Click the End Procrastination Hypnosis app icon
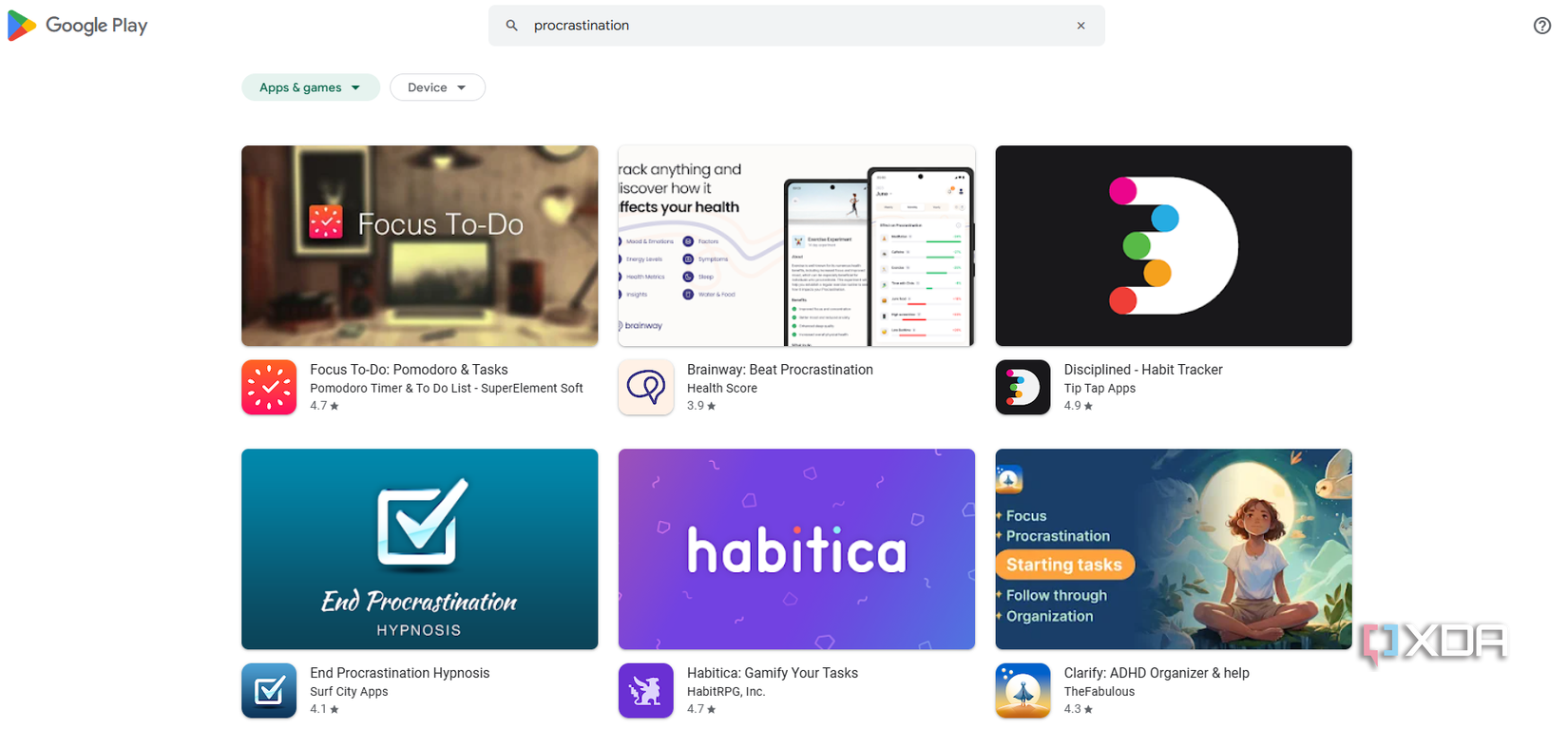1568x729 pixels. click(x=269, y=690)
